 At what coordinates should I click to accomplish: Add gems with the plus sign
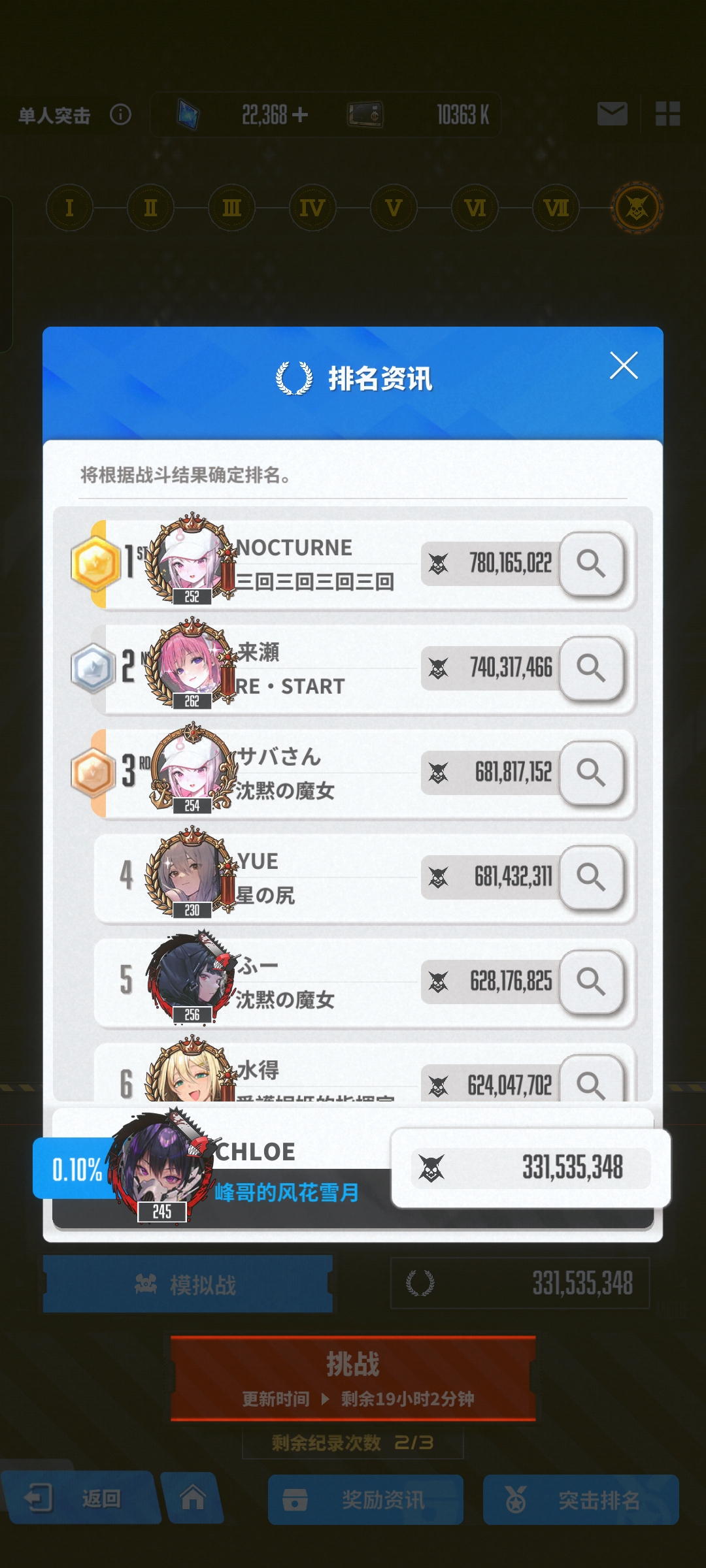pyautogui.click(x=300, y=115)
